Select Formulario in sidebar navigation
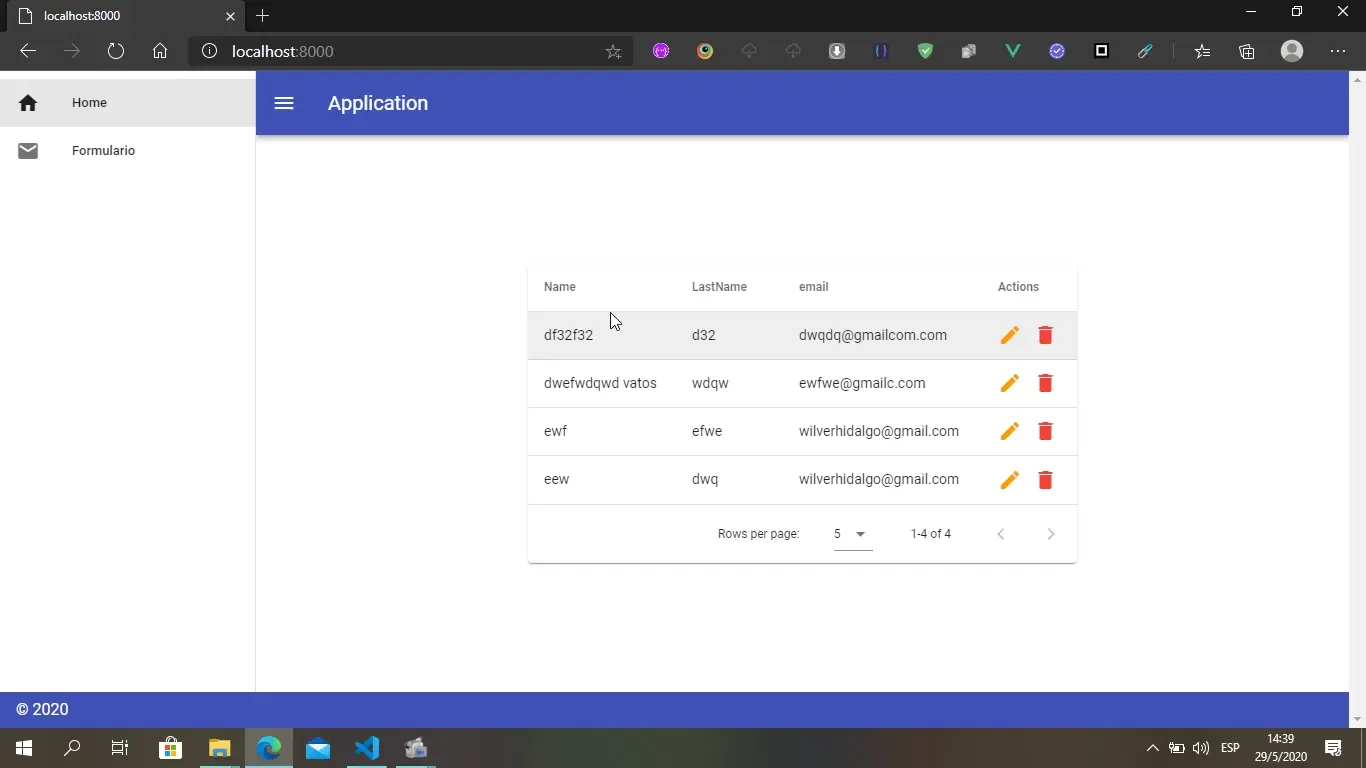1366x768 pixels. (128, 150)
